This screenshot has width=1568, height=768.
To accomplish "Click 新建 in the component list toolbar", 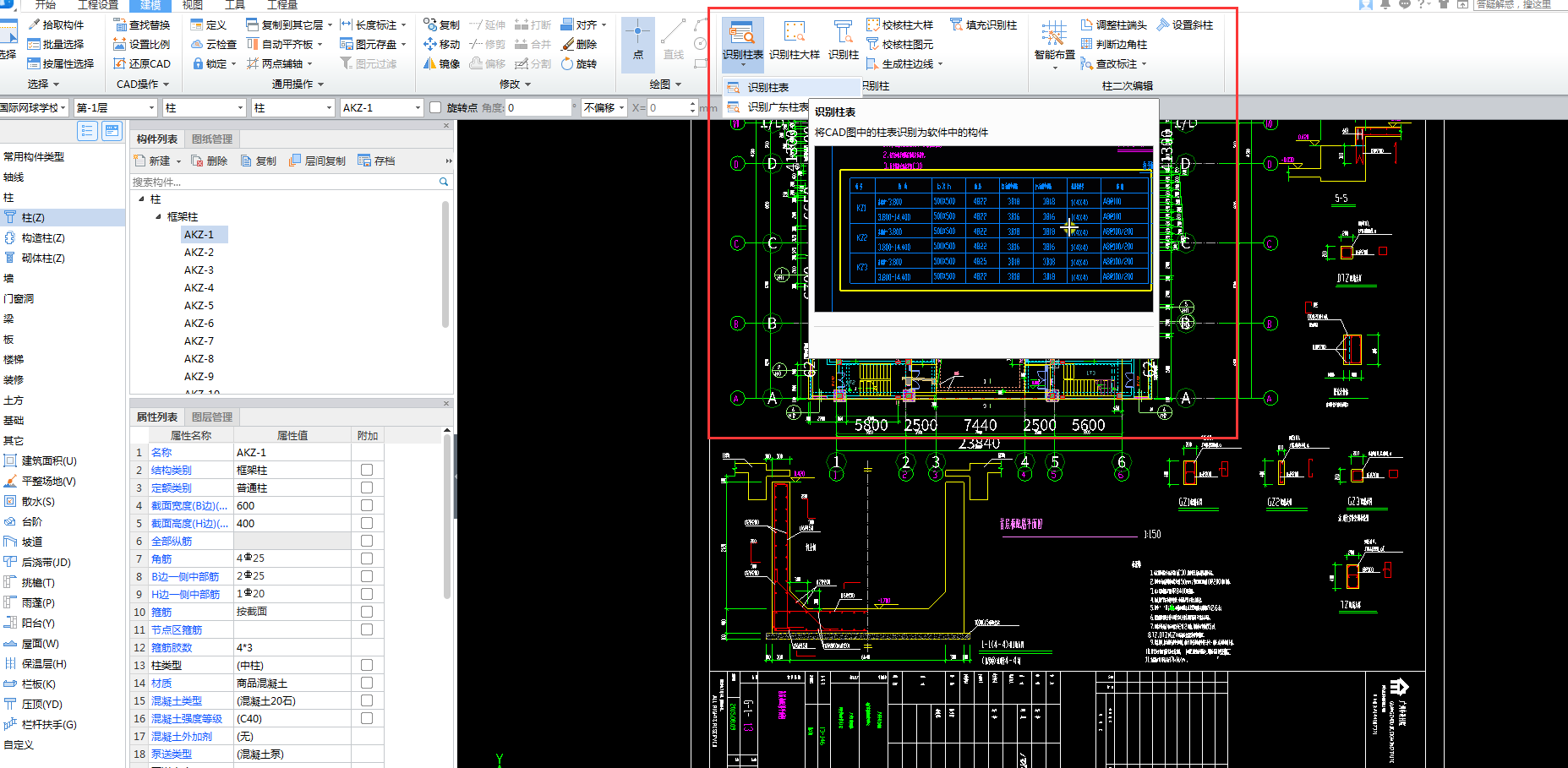I will [152, 161].
